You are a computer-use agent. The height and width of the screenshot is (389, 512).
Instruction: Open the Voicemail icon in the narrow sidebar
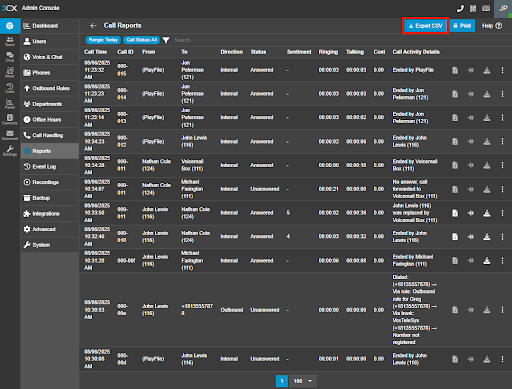pyautogui.click(x=10, y=135)
